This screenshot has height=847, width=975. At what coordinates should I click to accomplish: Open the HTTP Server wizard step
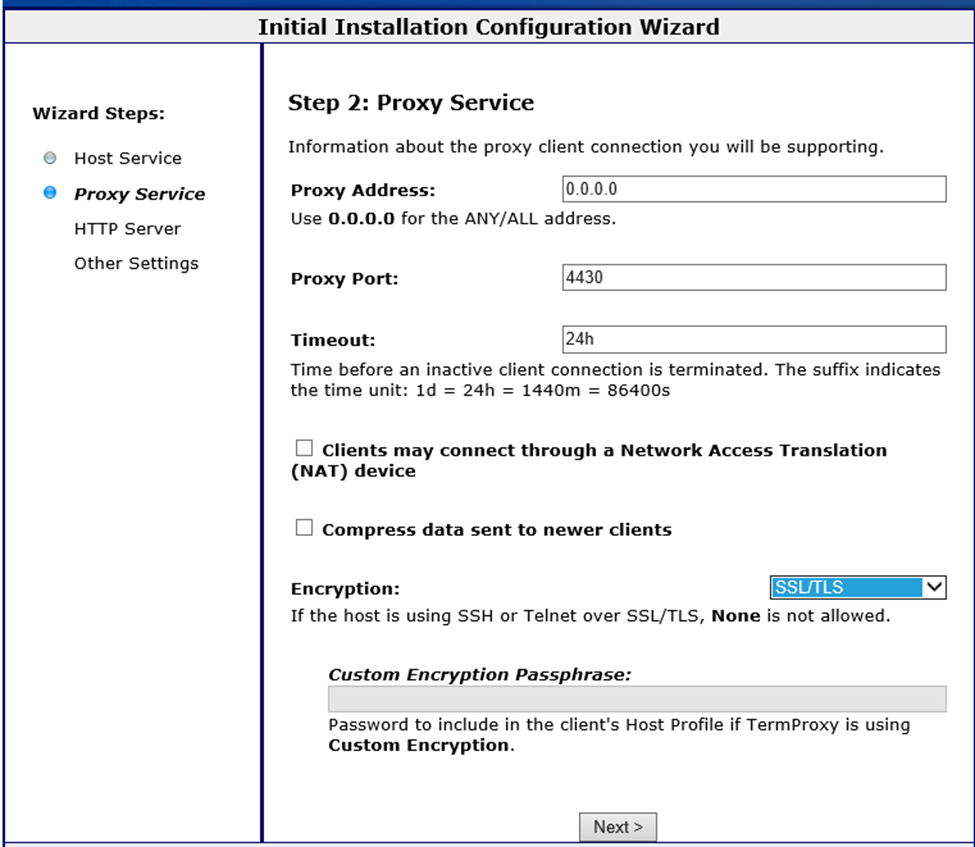pos(127,229)
